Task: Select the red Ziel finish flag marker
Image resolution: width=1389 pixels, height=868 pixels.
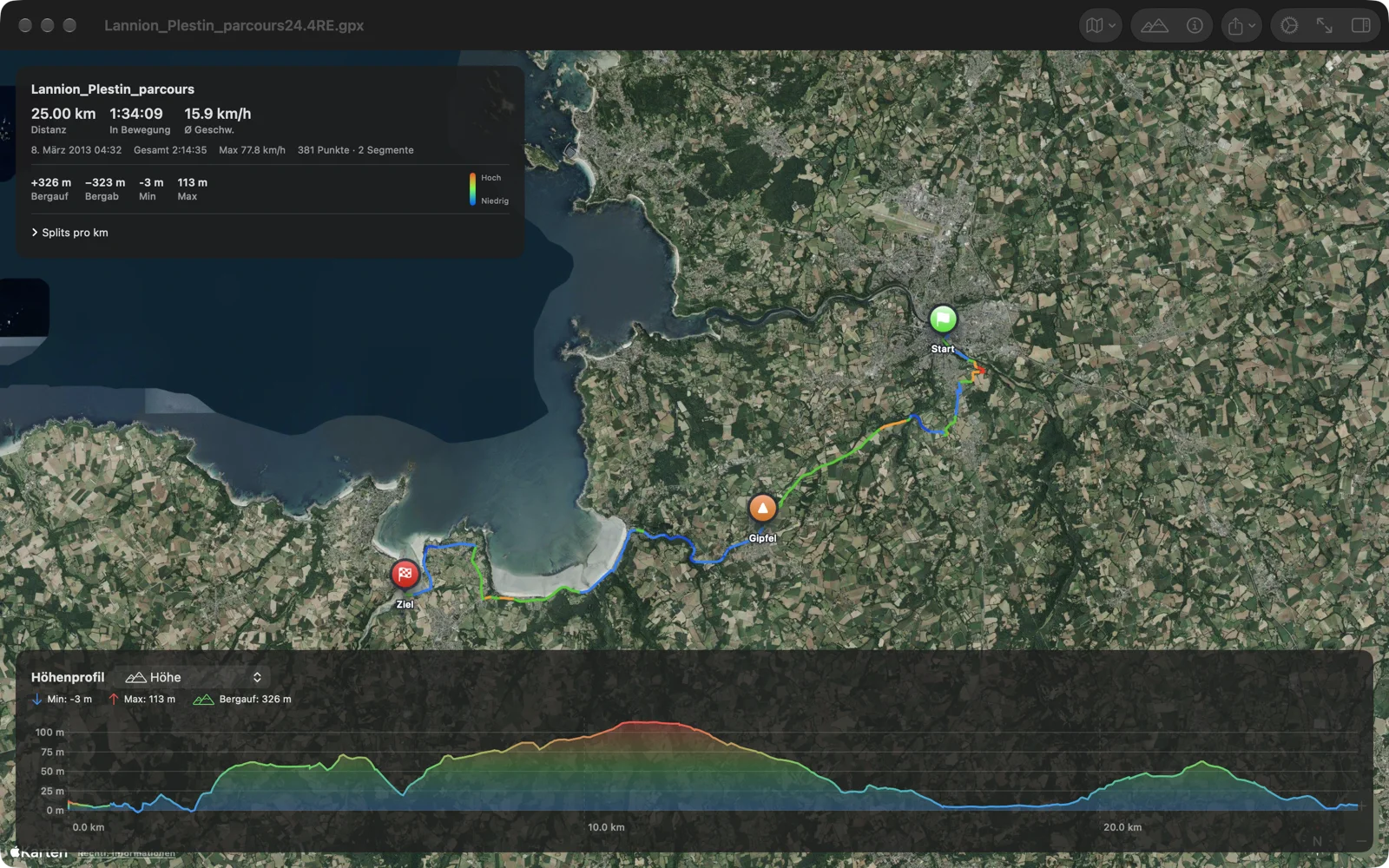Action: click(x=405, y=574)
